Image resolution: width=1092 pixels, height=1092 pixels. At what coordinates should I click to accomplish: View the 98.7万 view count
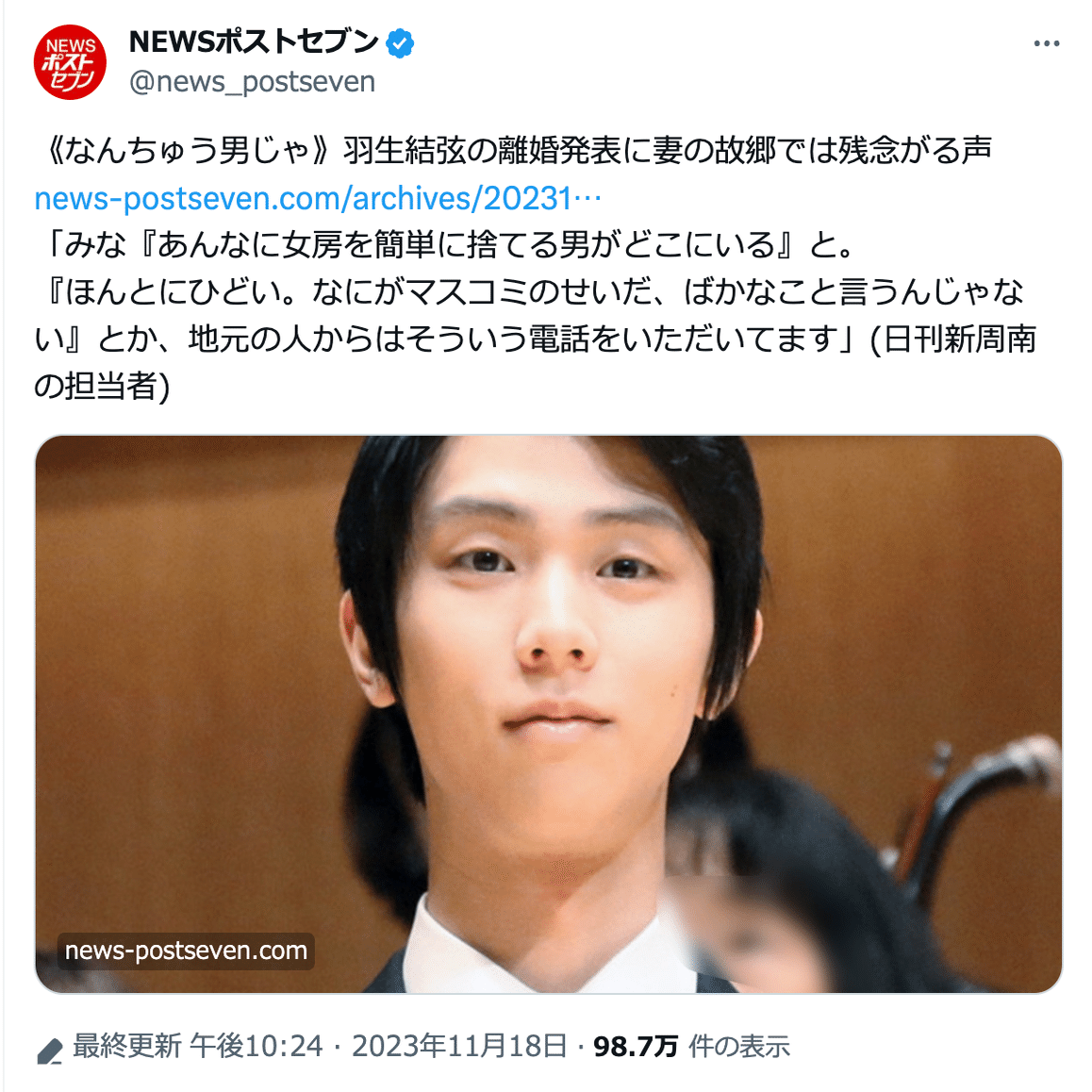[x=636, y=1046]
